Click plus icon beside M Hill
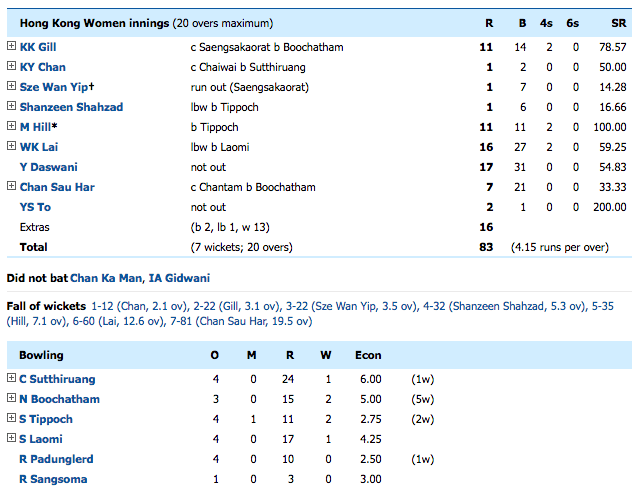The height and width of the screenshot is (491, 639). pos(11,126)
